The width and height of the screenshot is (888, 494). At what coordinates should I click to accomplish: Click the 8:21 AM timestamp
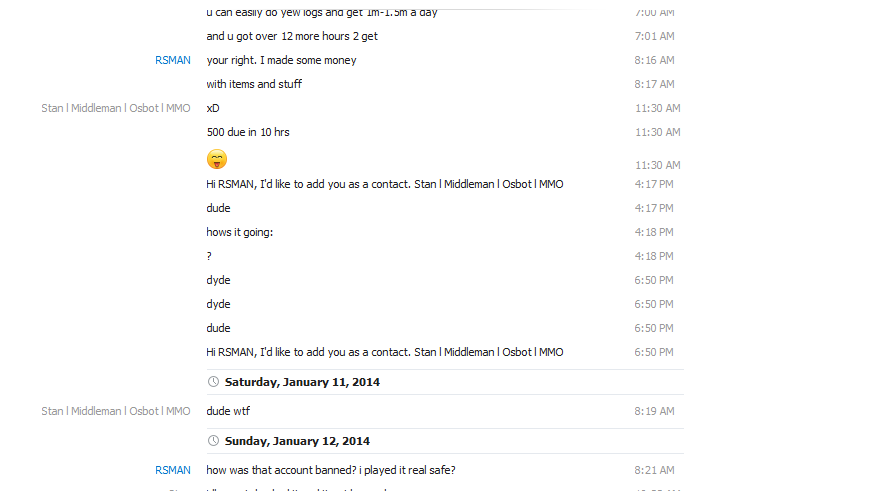pos(654,470)
